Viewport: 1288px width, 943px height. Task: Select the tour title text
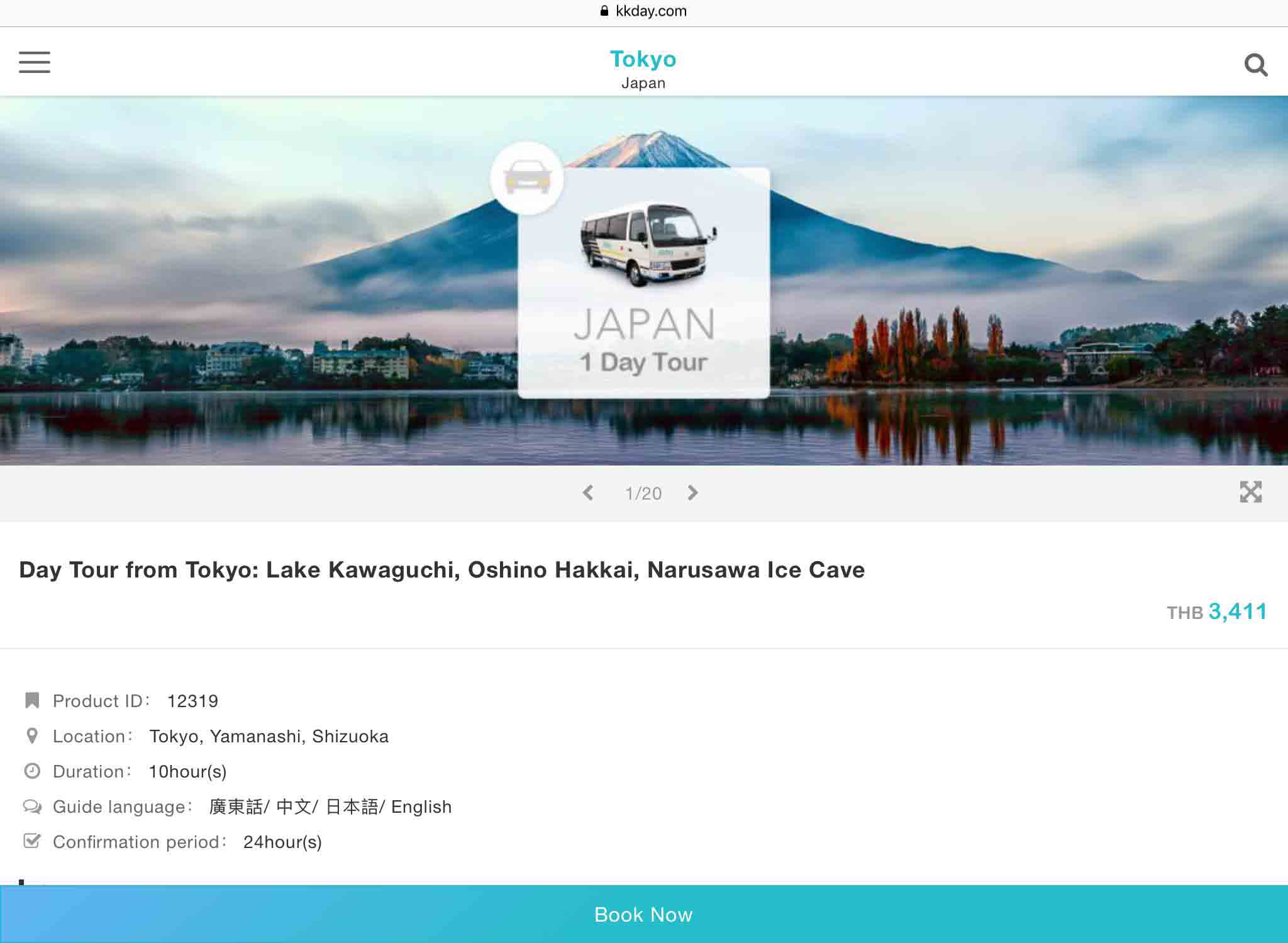[x=442, y=570]
